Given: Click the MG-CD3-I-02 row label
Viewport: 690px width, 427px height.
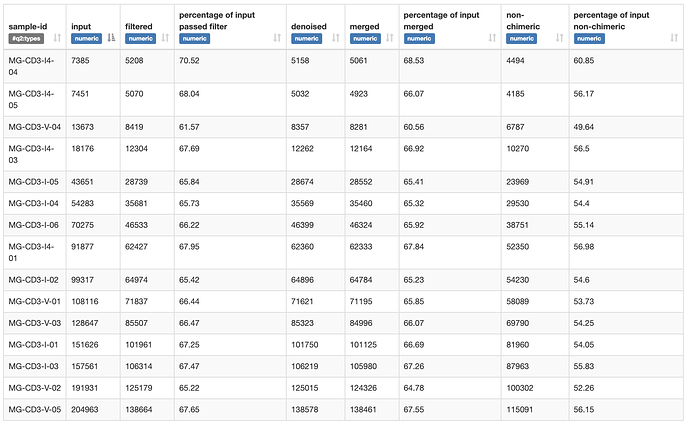Looking at the screenshot, I should coord(34,280).
